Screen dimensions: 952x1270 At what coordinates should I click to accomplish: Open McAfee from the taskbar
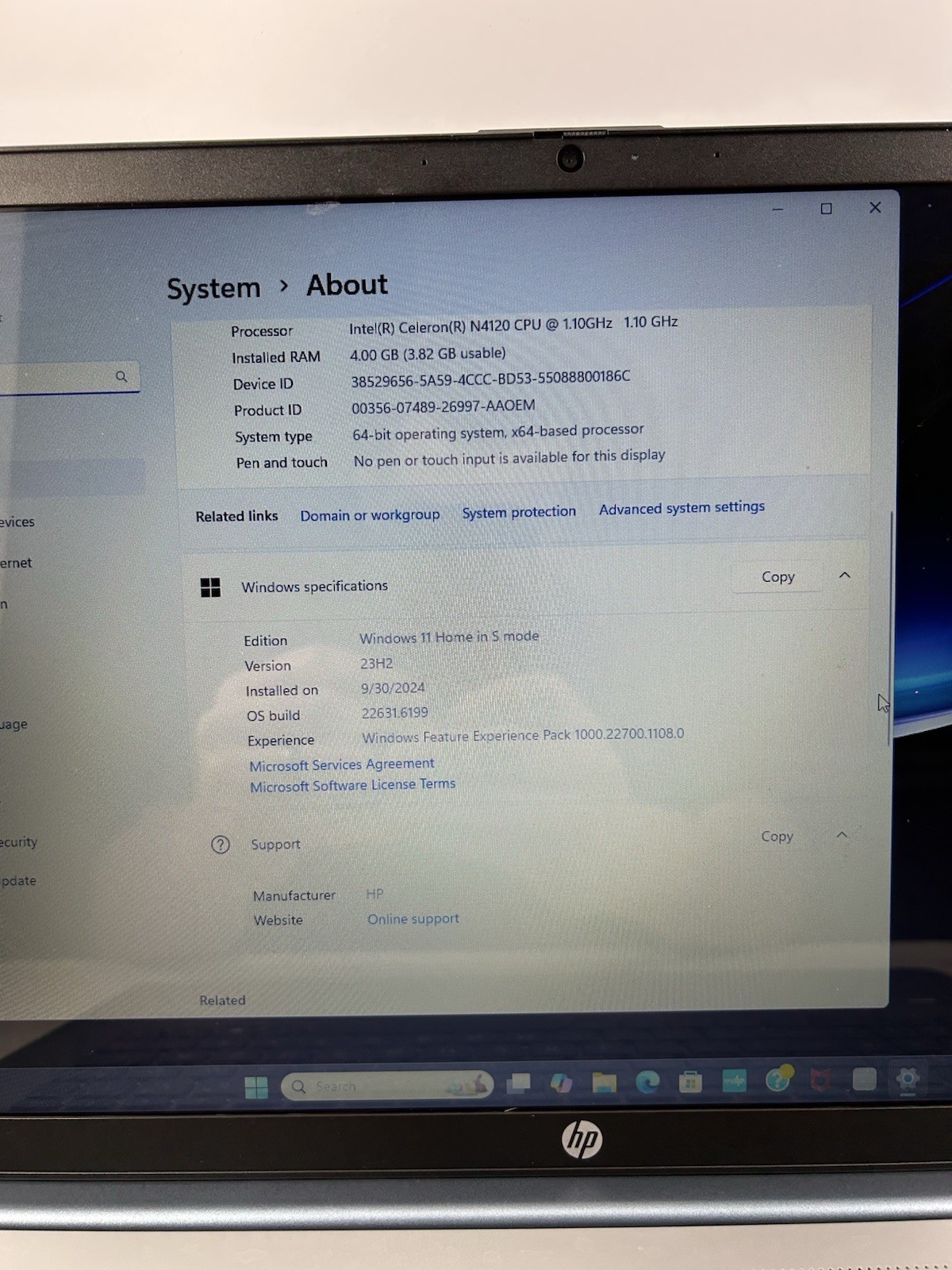click(x=821, y=1079)
